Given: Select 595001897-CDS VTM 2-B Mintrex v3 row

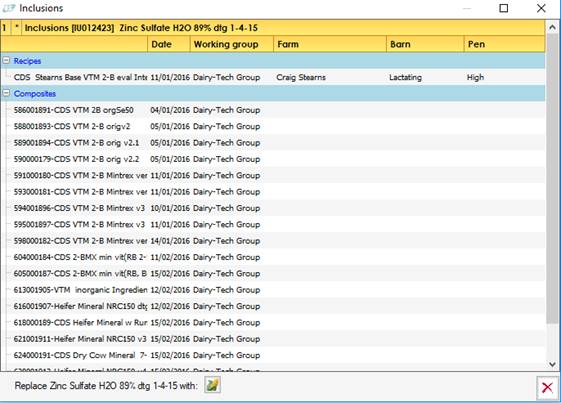Looking at the screenshot, I should click(274, 224).
